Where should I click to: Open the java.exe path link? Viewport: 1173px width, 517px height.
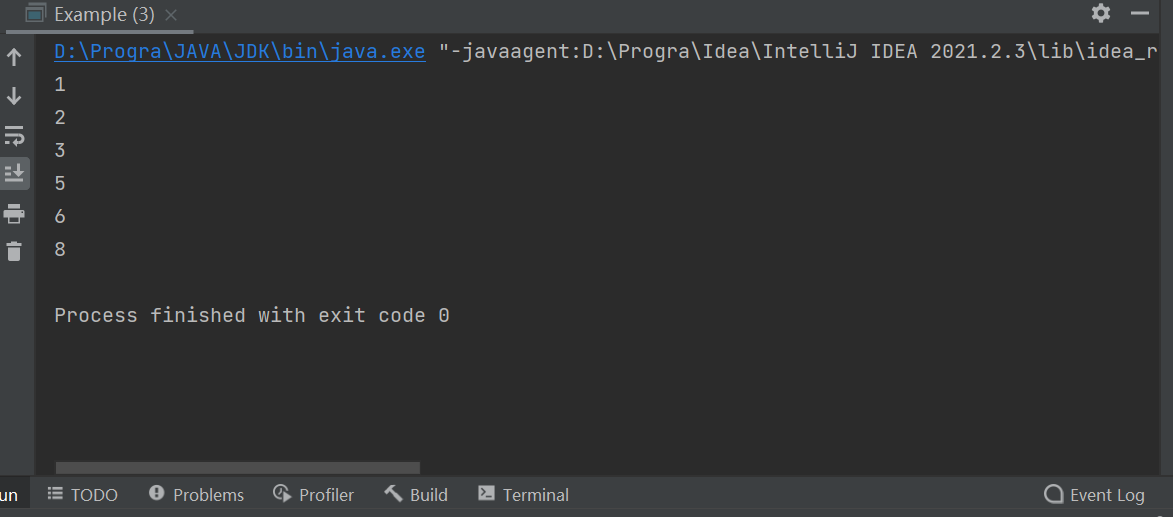[239, 52]
